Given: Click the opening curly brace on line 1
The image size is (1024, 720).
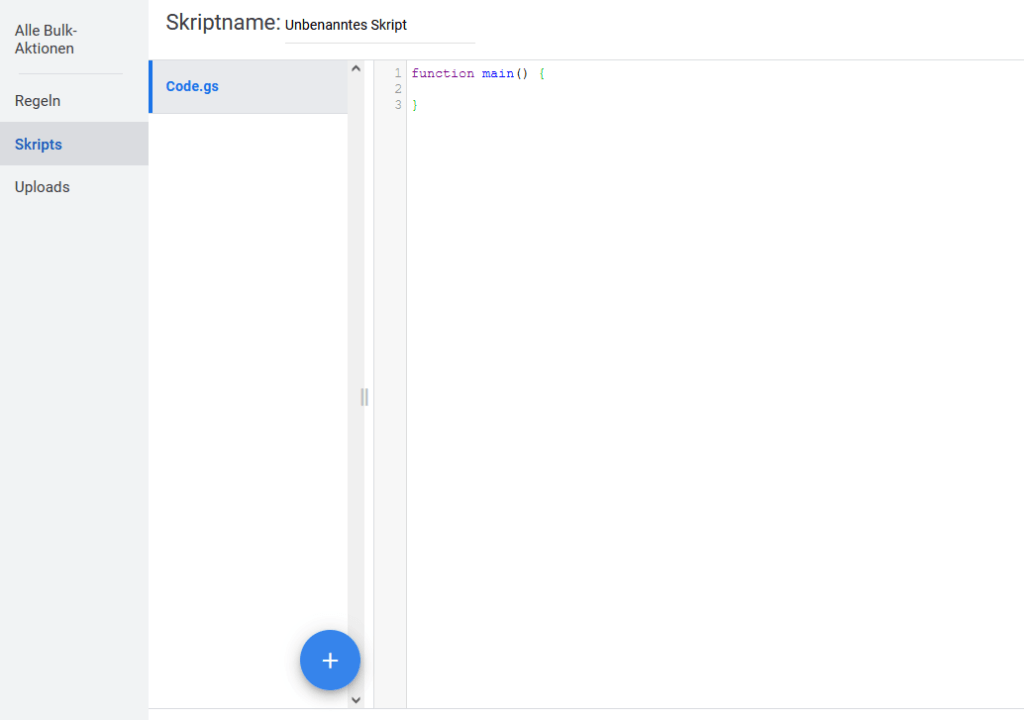Looking at the screenshot, I should tap(541, 74).
